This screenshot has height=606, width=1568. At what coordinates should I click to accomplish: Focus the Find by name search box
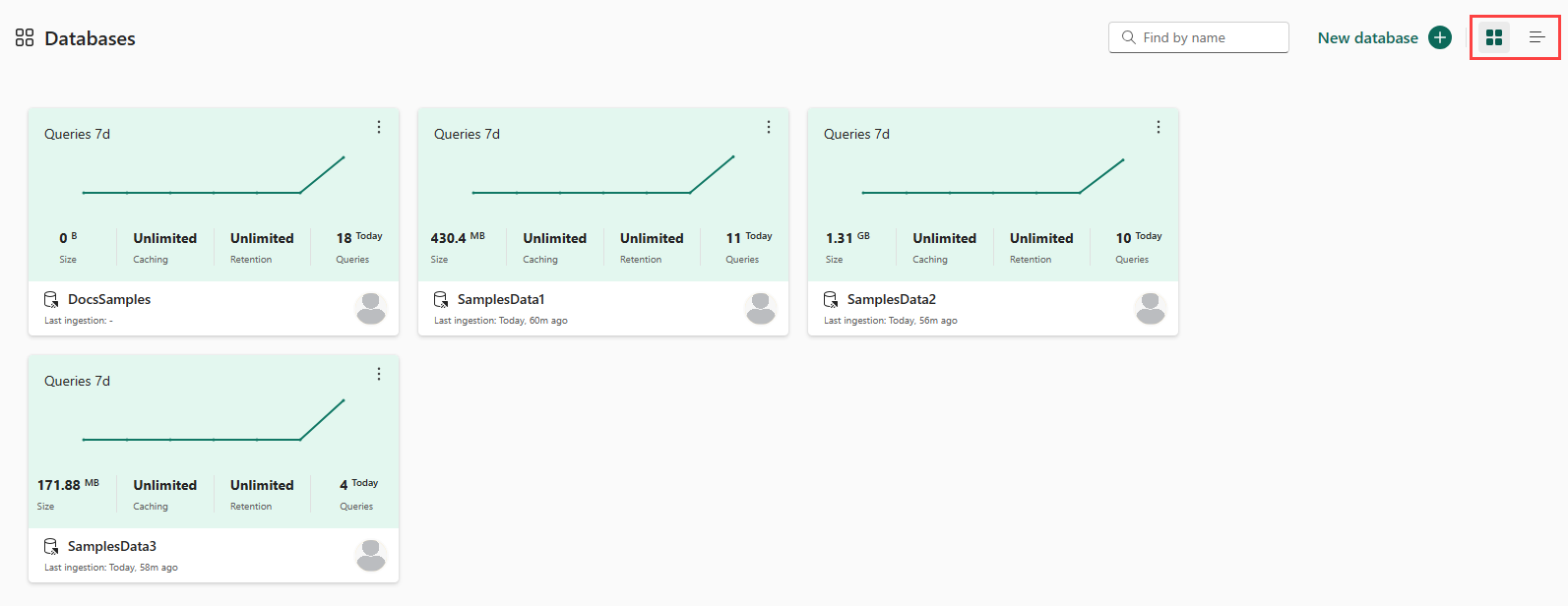(x=1198, y=37)
